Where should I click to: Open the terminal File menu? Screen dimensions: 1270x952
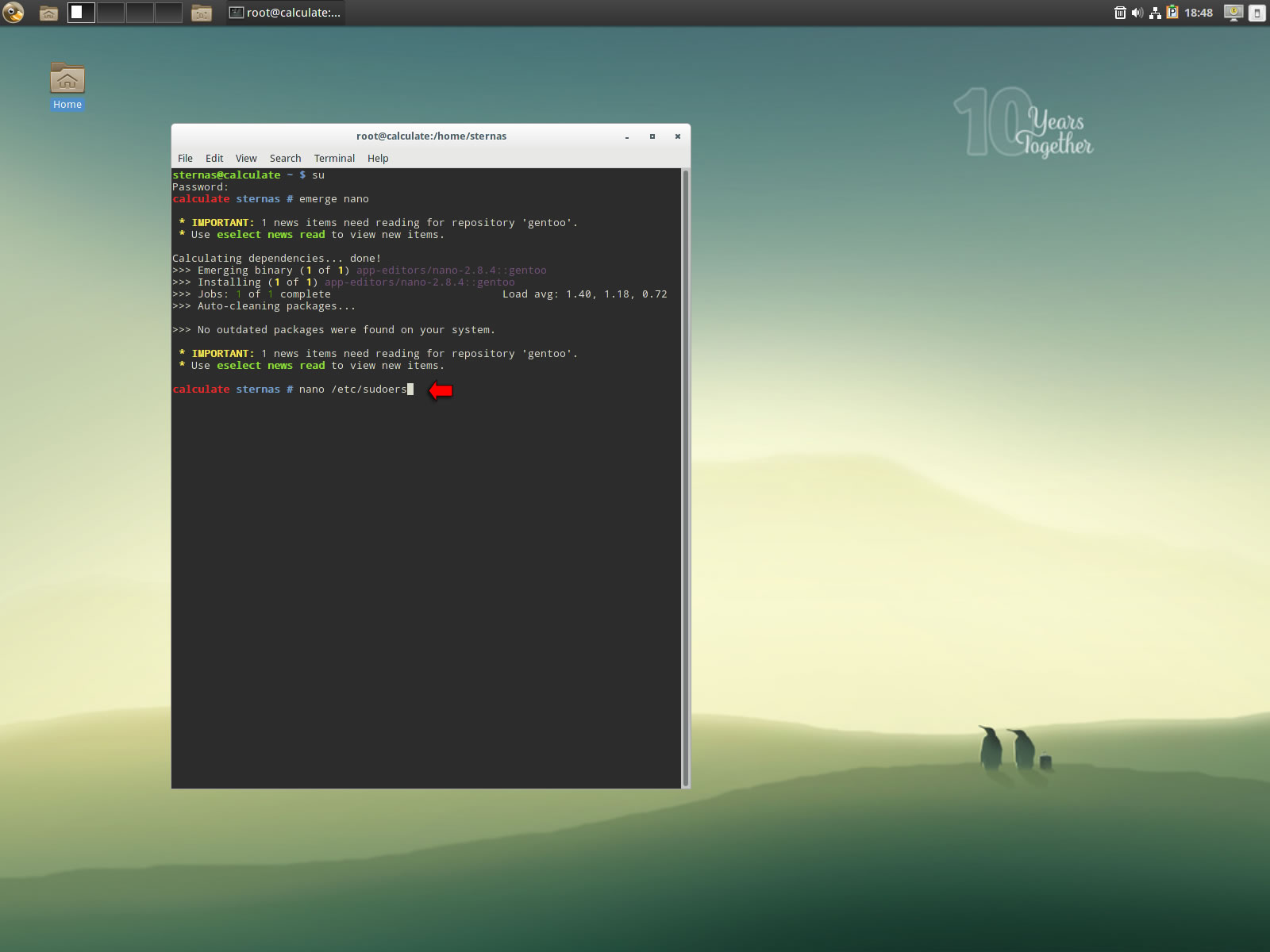tap(185, 159)
